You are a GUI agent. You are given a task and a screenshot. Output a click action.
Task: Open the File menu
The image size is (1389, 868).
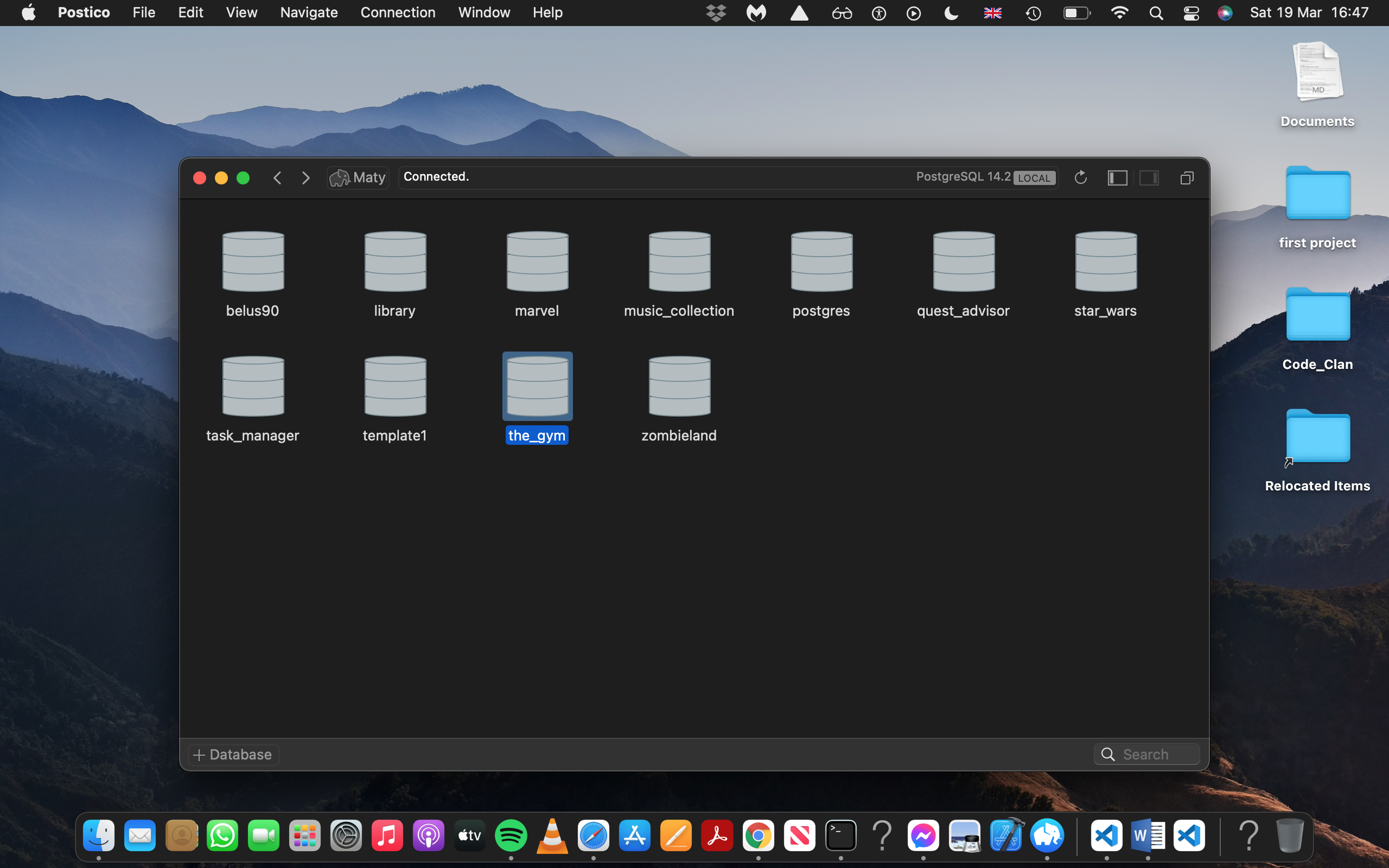click(143, 12)
